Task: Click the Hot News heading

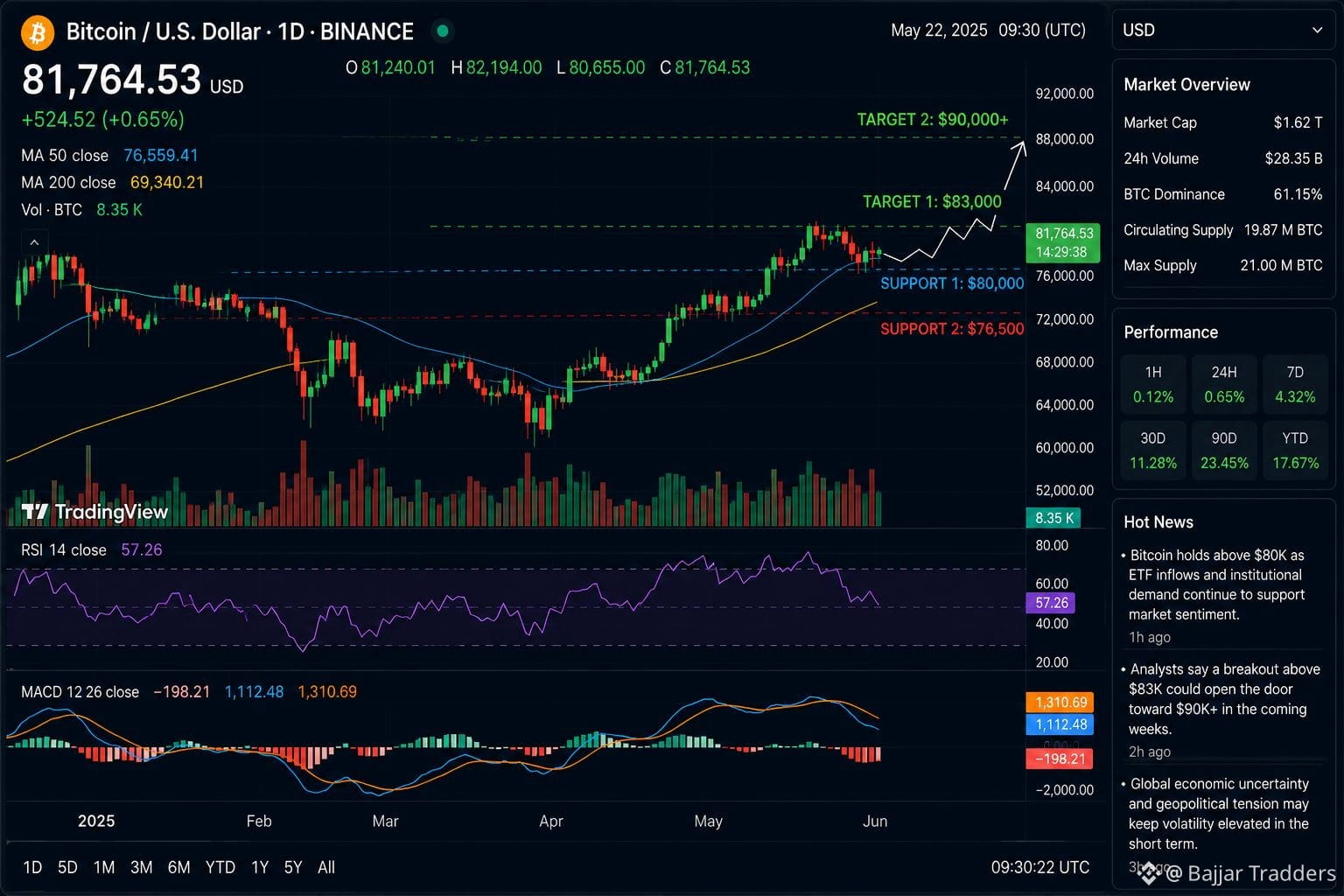Action: (1158, 521)
